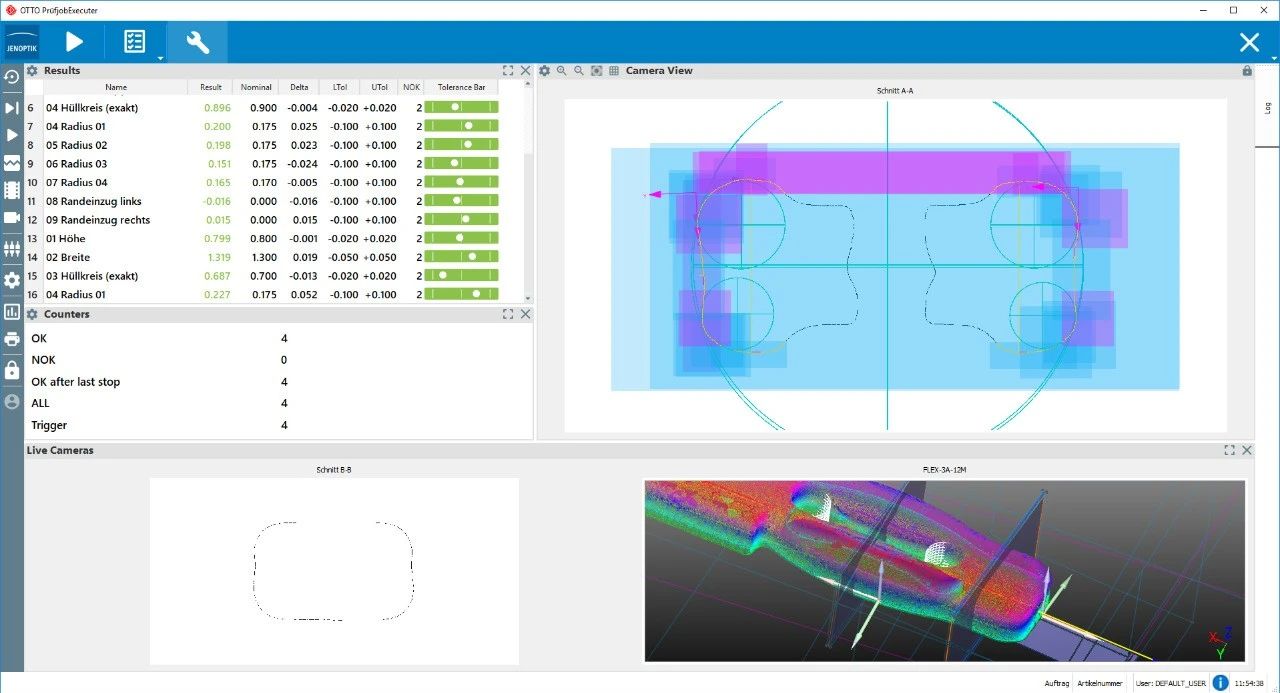Select the video camera icon in sidebar
1280x693 pixels.
tap(12, 218)
